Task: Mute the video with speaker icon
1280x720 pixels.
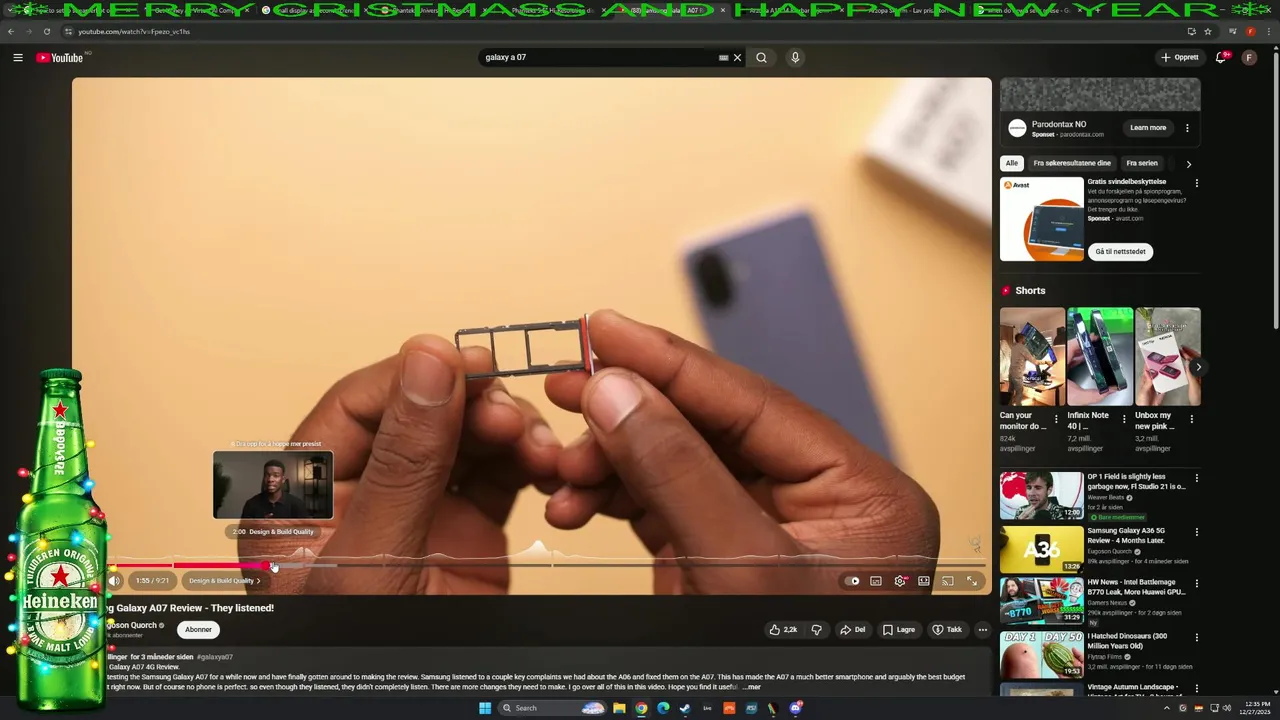Action: (x=114, y=581)
